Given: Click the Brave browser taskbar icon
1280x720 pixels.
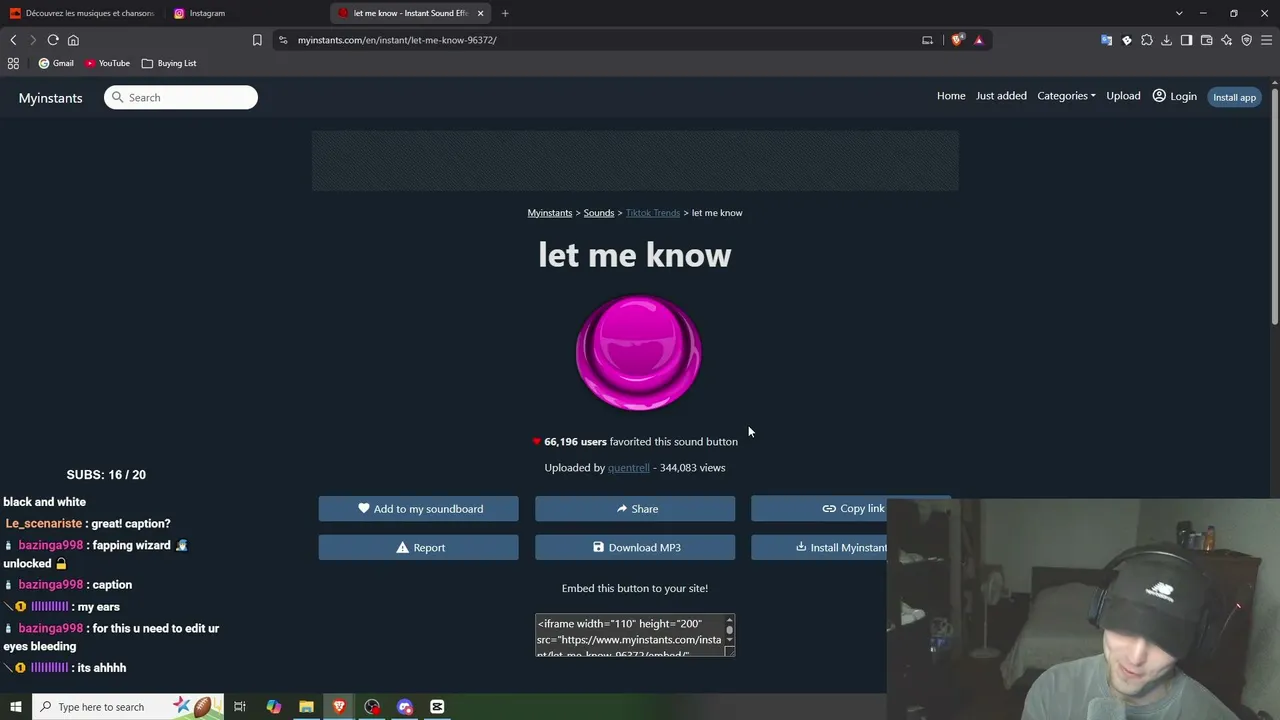Looking at the screenshot, I should [x=339, y=707].
